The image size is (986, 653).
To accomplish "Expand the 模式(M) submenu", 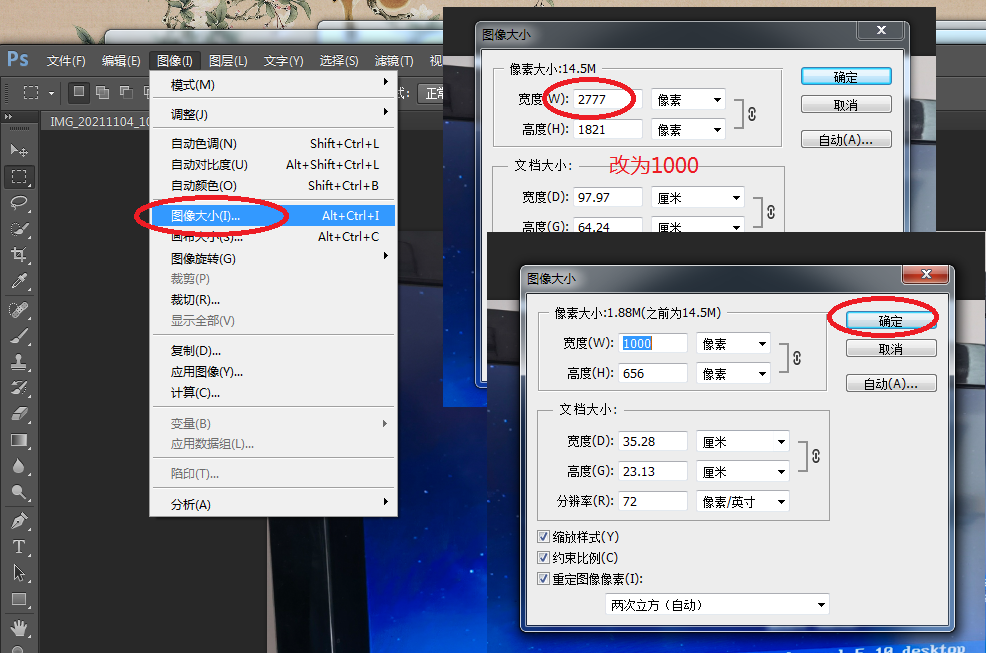I will [274, 84].
